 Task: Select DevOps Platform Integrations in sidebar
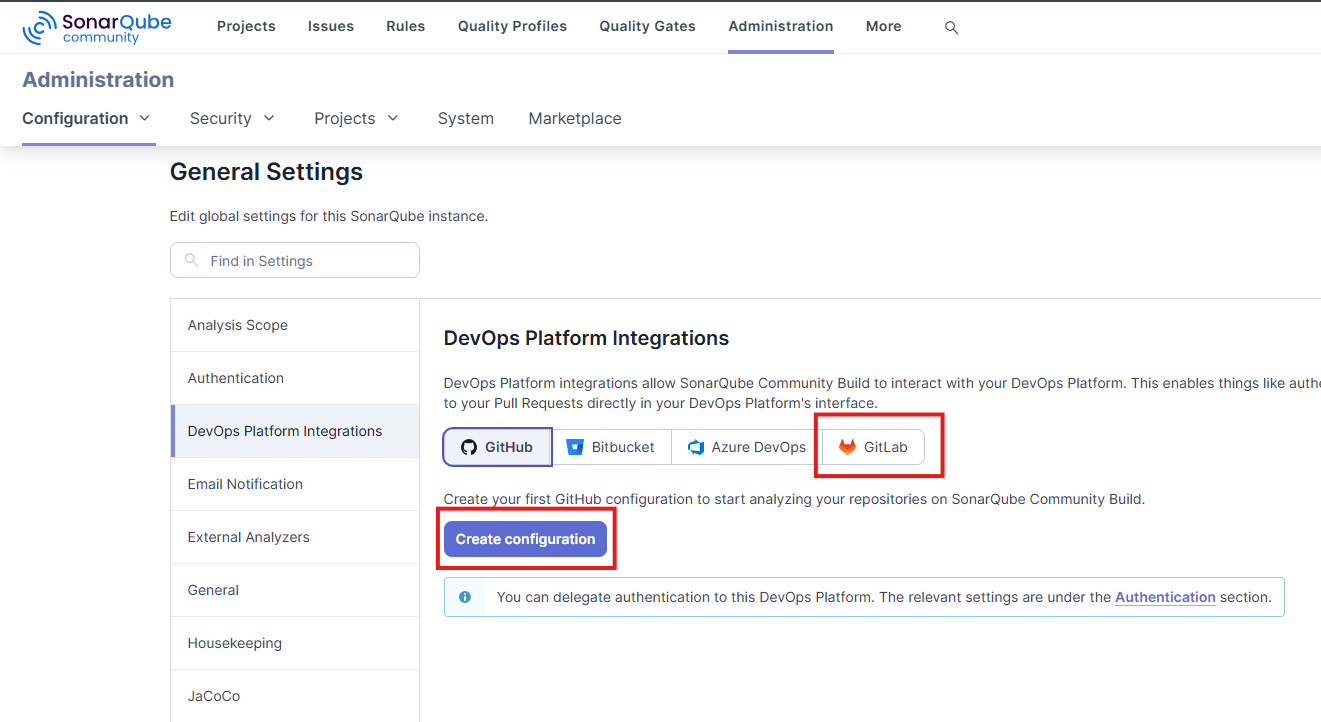295,431
